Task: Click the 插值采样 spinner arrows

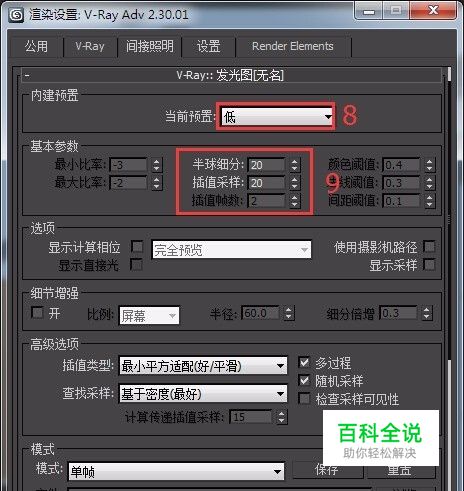Action: point(294,183)
